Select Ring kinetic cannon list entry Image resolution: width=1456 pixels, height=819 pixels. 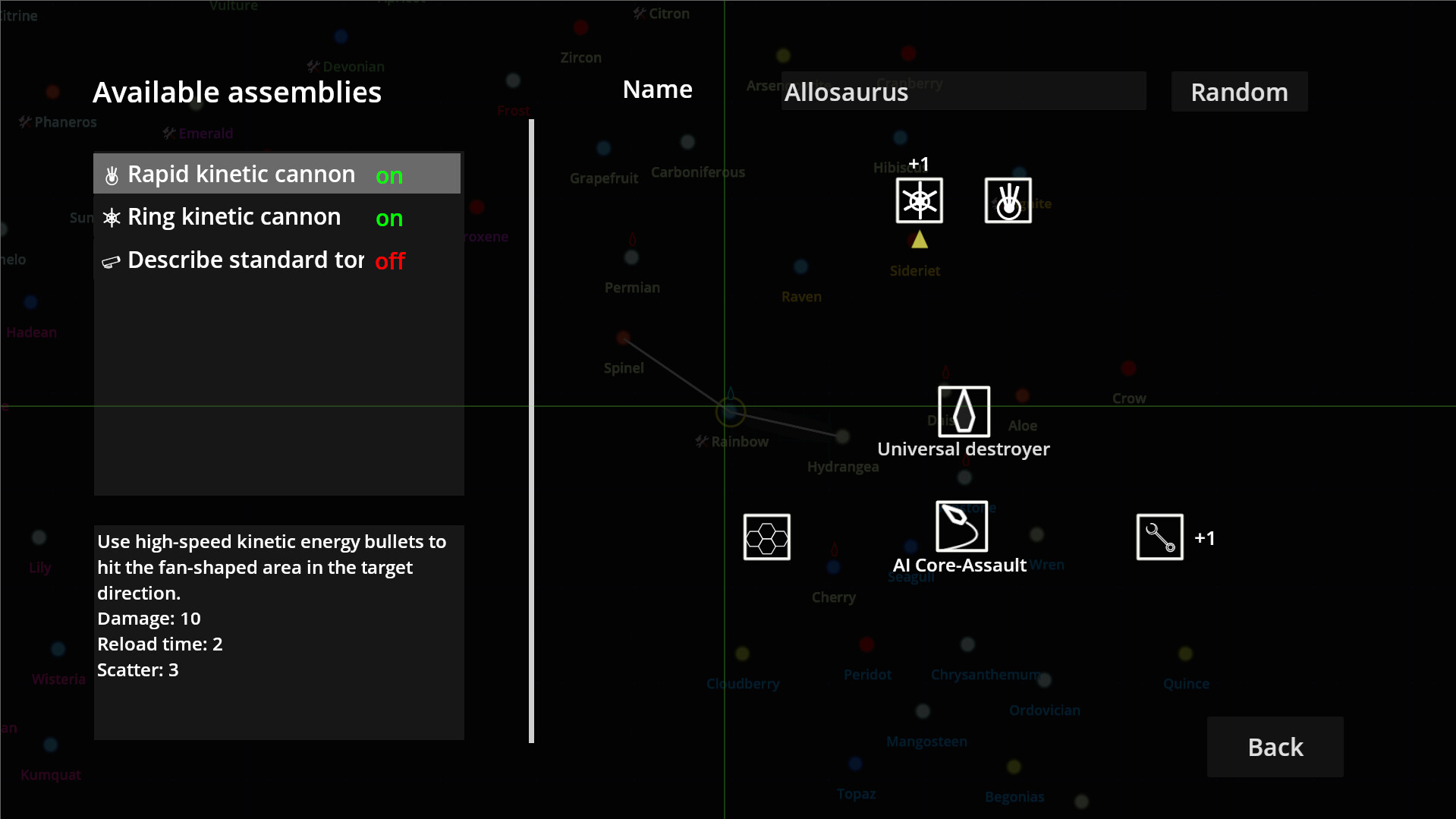tap(234, 217)
